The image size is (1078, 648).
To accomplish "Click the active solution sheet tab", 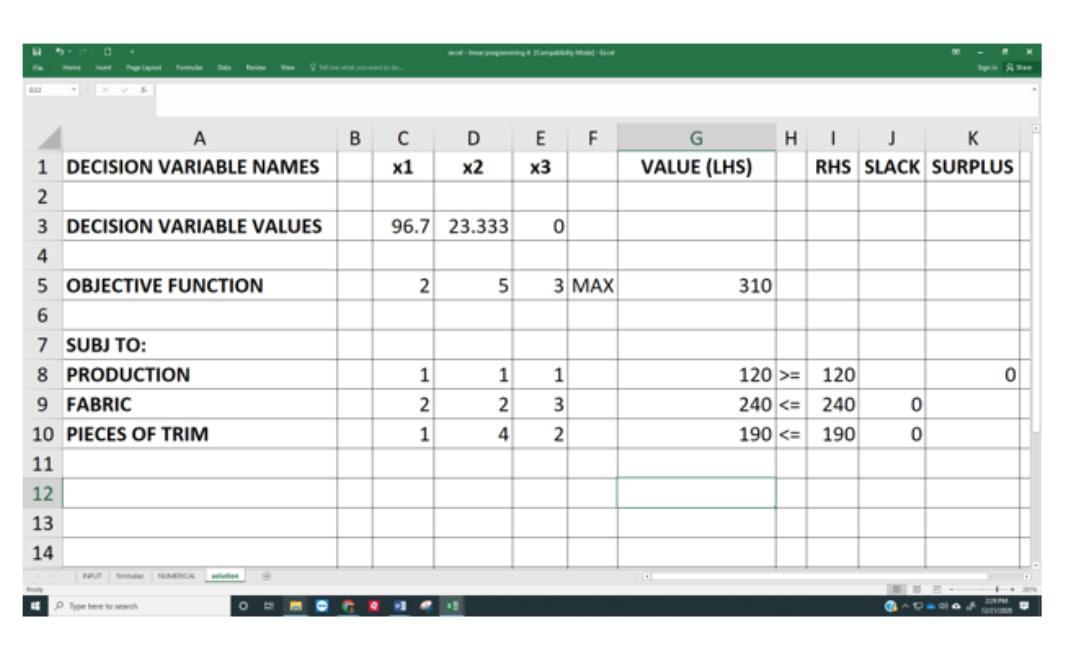I will [225, 576].
